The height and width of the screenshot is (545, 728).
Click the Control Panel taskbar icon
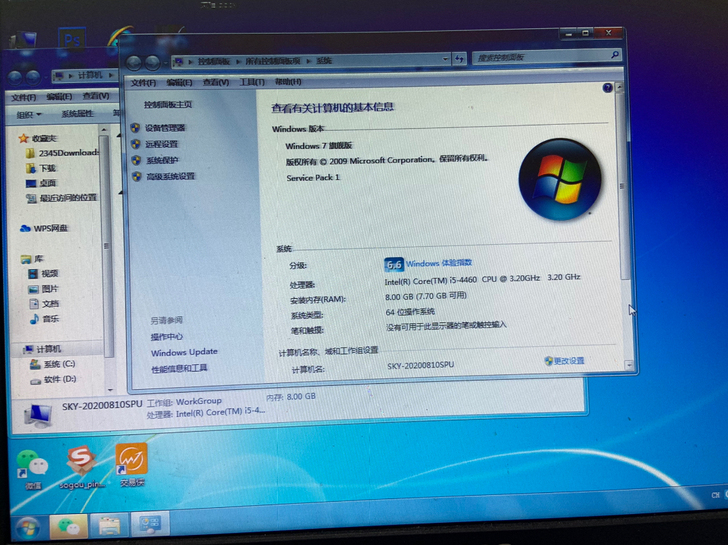pyautogui.click(x=150, y=524)
